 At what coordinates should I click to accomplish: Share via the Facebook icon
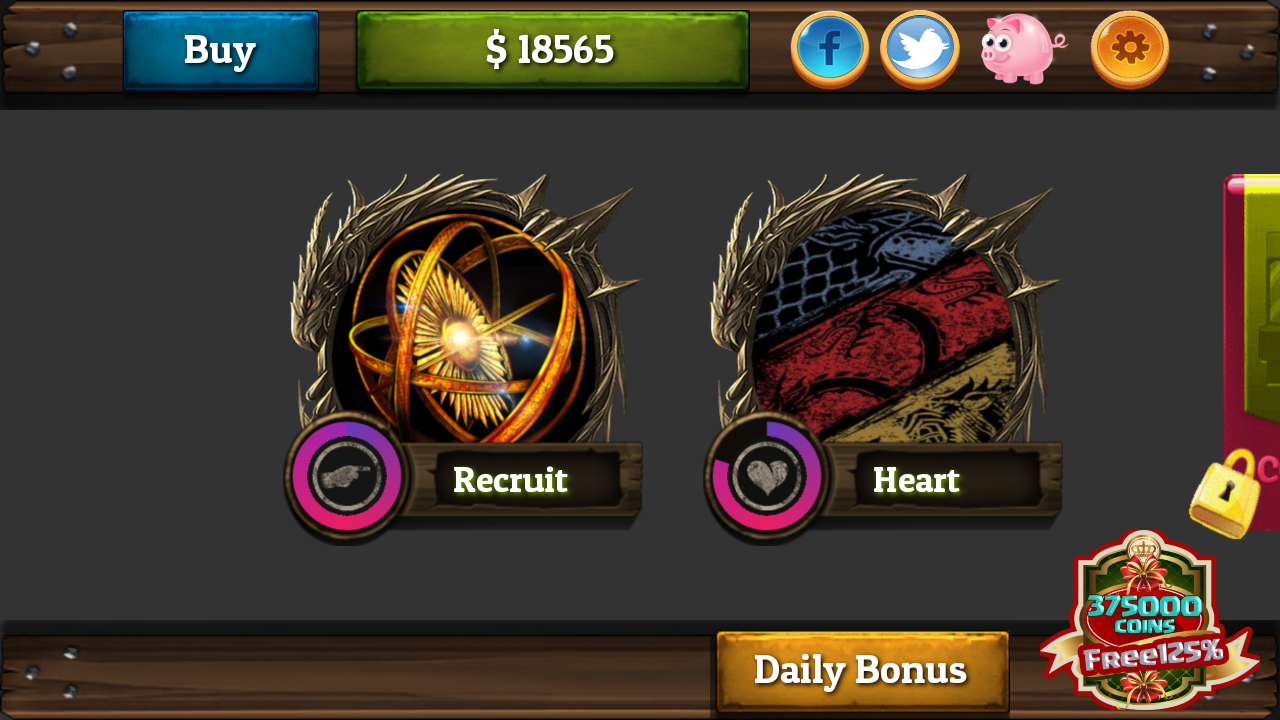coord(830,49)
